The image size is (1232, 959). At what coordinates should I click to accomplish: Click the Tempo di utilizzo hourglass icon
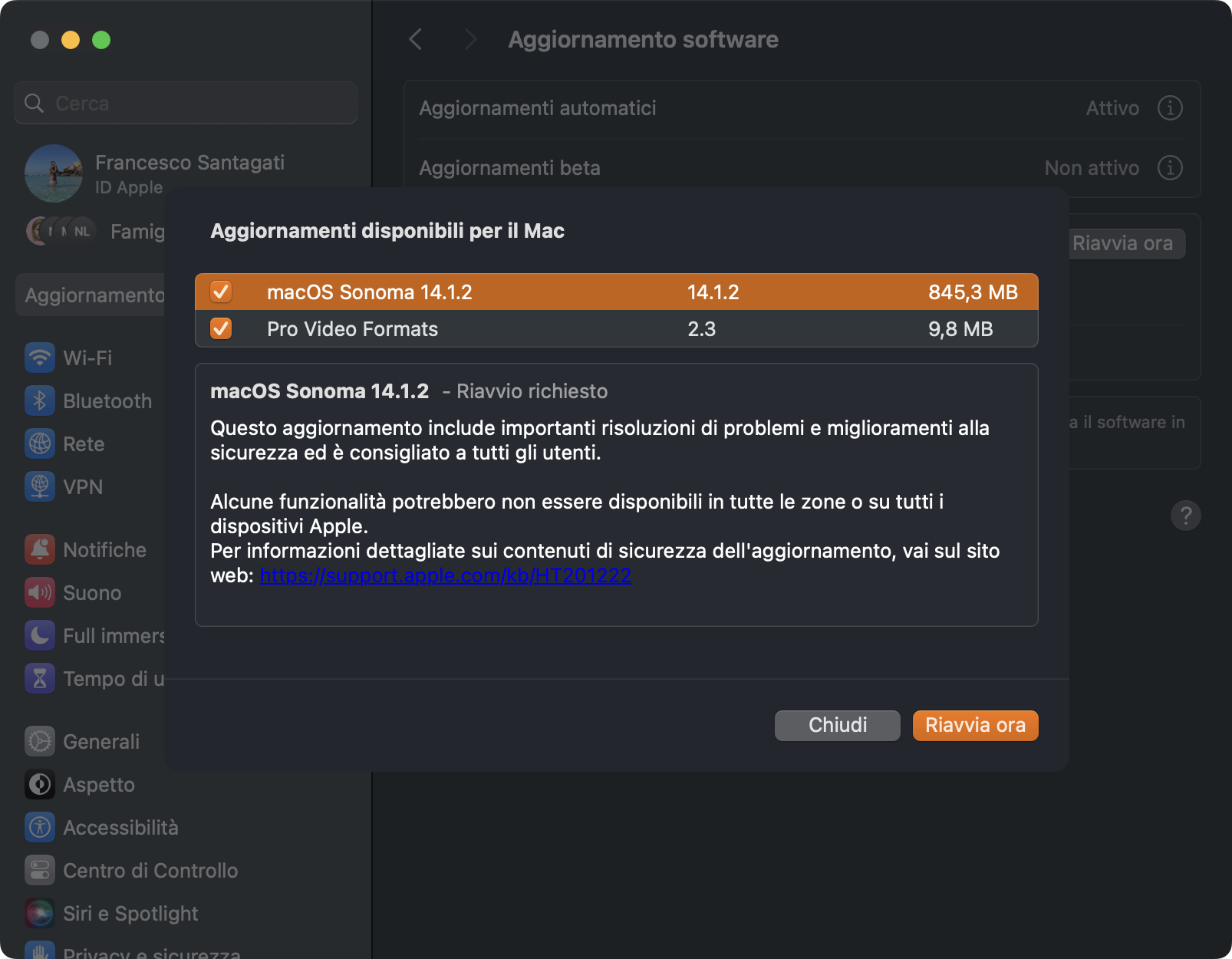pos(40,678)
